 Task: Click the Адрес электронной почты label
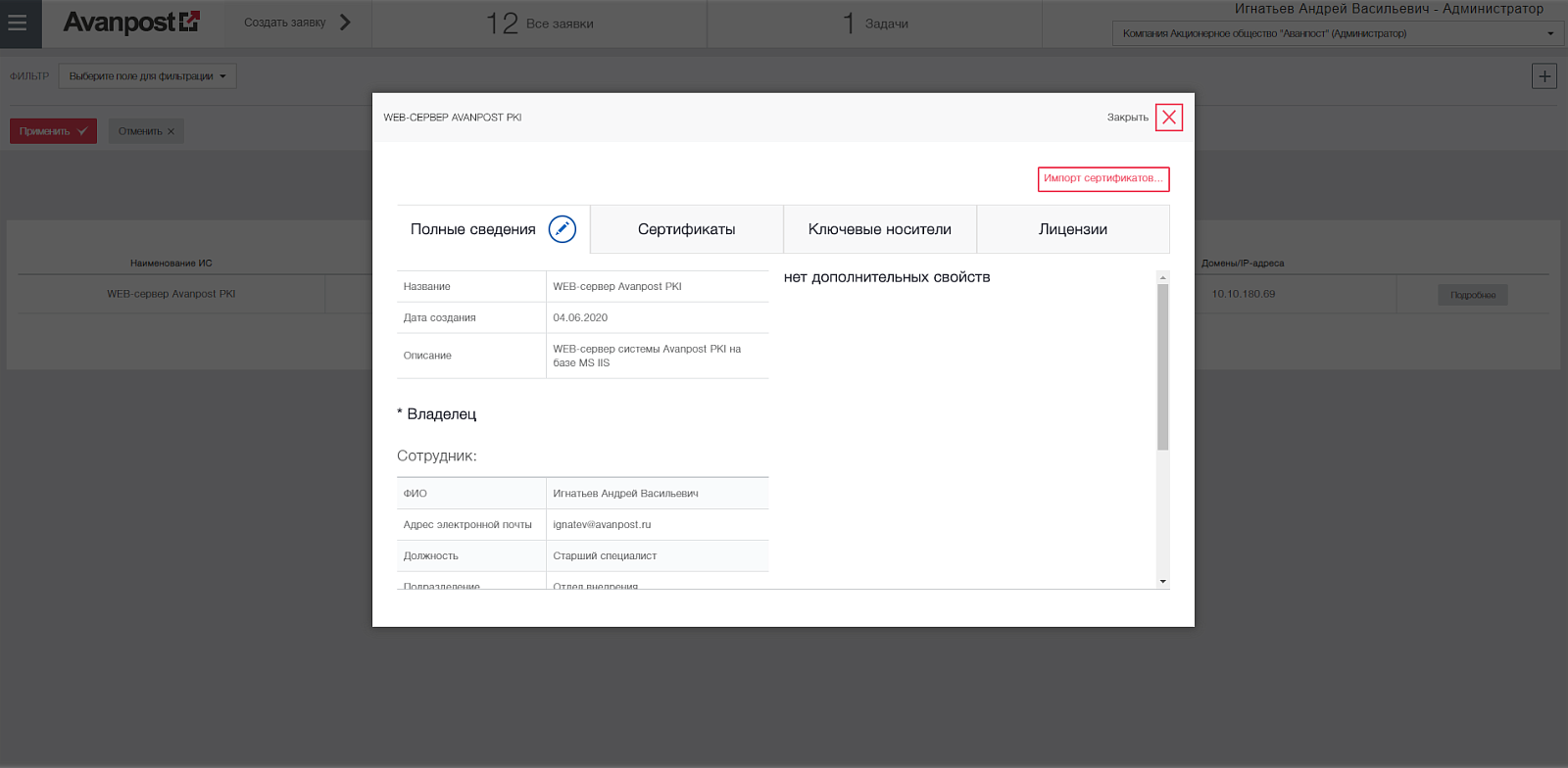point(467,525)
